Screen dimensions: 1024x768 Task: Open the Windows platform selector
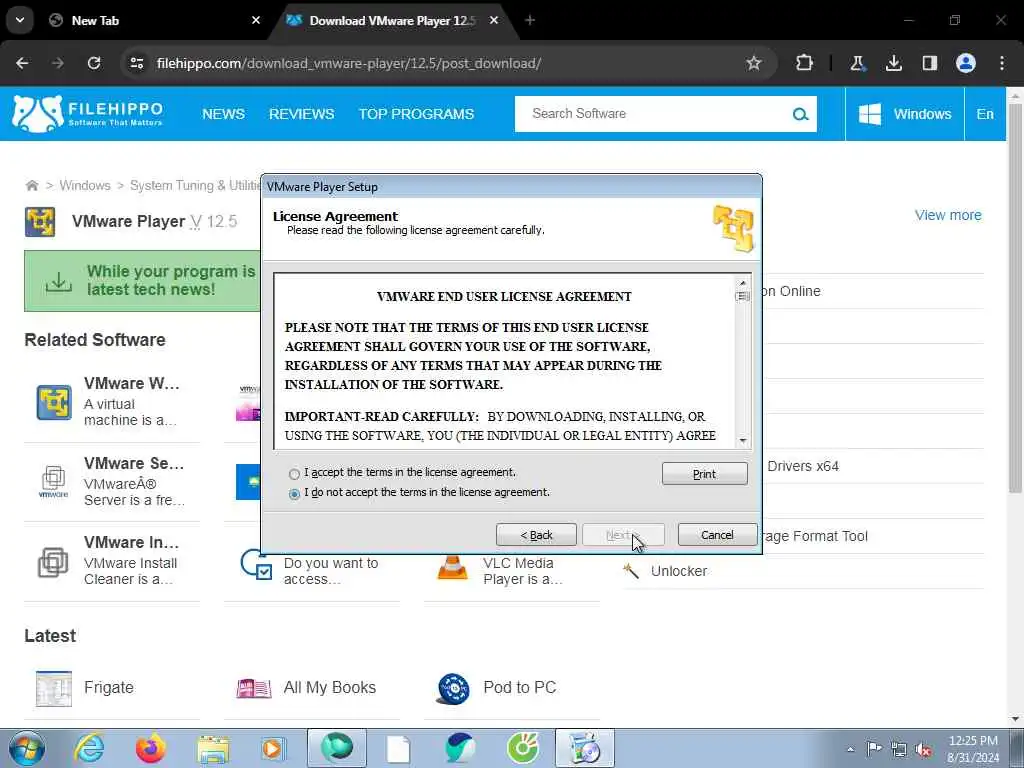[905, 114]
